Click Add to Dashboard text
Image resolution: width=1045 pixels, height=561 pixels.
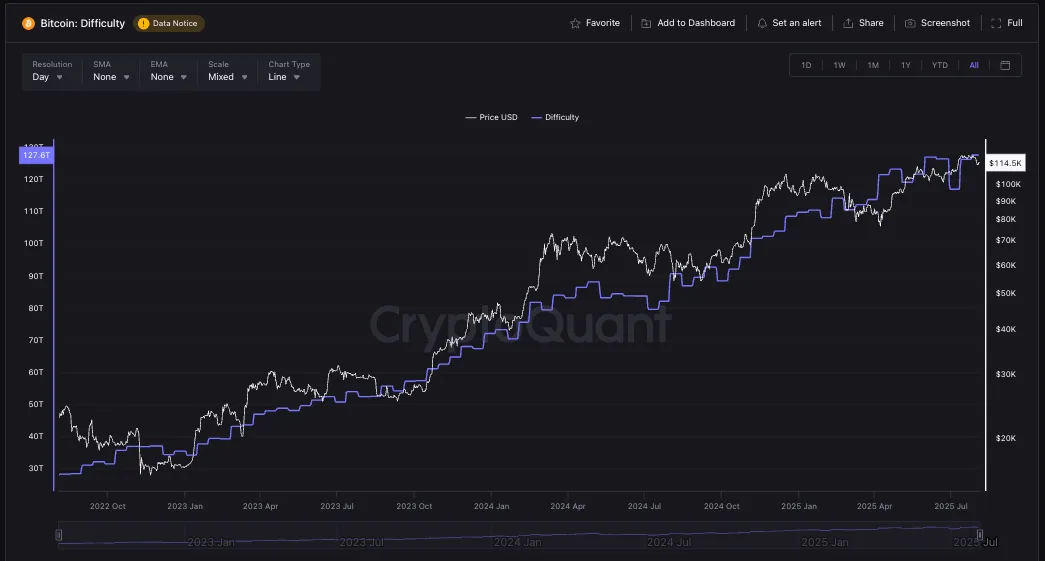(696, 23)
